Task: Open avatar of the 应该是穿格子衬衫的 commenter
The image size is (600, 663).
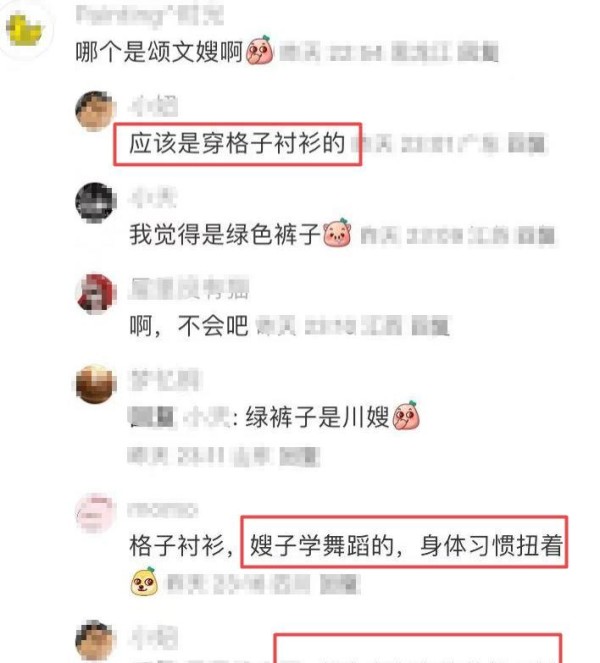Action: pyautogui.click(x=96, y=111)
